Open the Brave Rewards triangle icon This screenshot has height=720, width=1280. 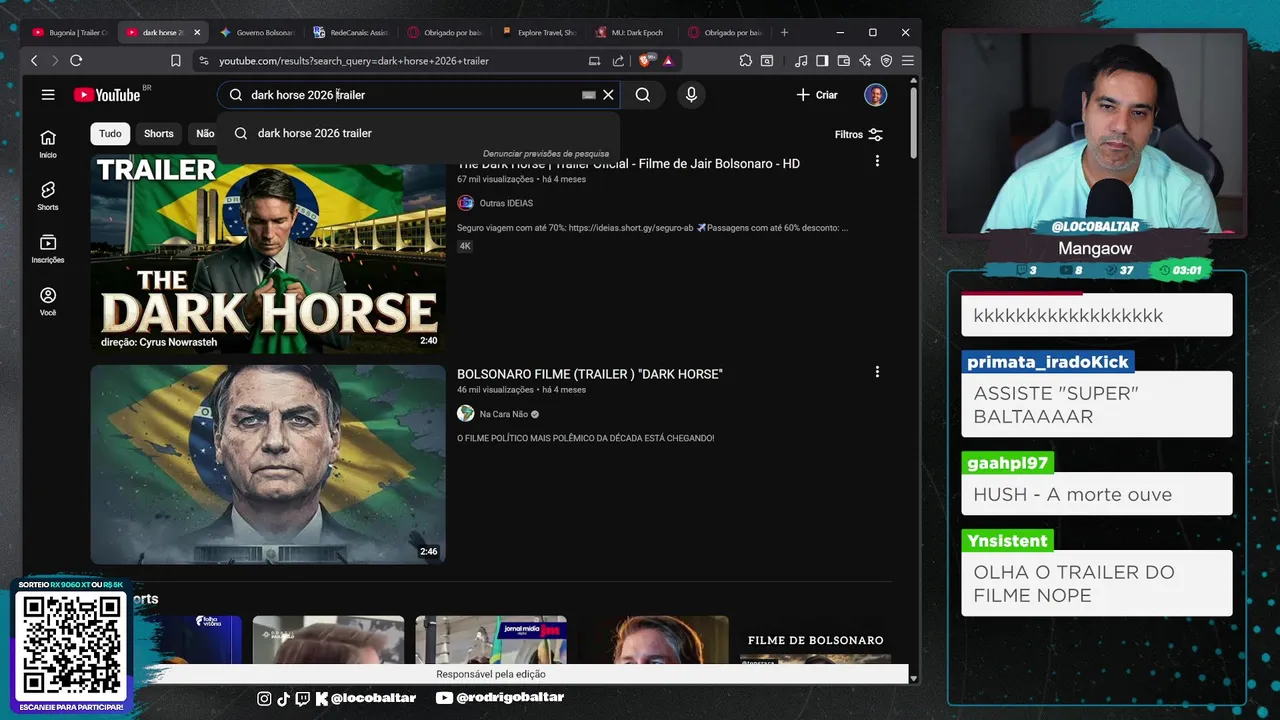point(668,61)
